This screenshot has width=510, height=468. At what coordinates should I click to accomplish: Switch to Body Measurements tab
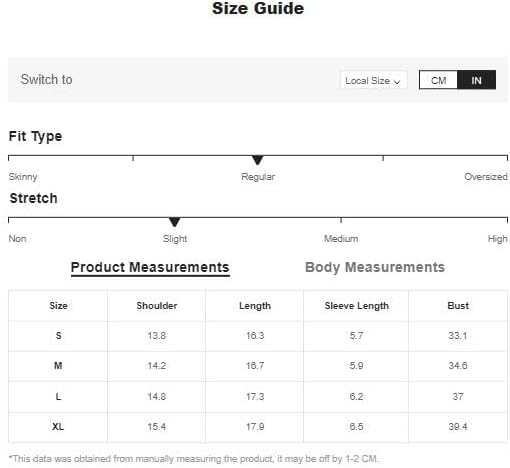tap(375, 267)
